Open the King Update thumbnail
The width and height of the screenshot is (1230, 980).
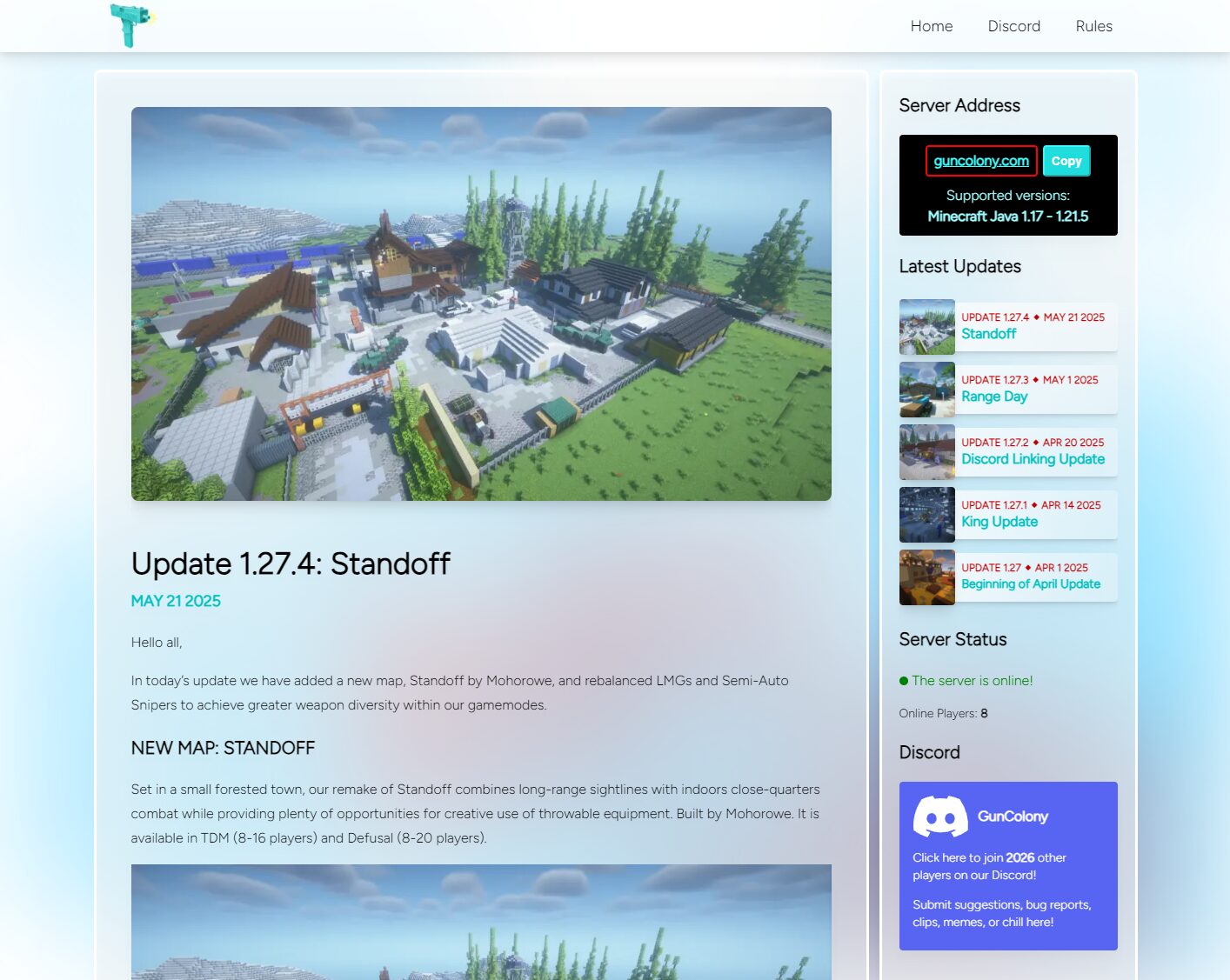(926, 515)
